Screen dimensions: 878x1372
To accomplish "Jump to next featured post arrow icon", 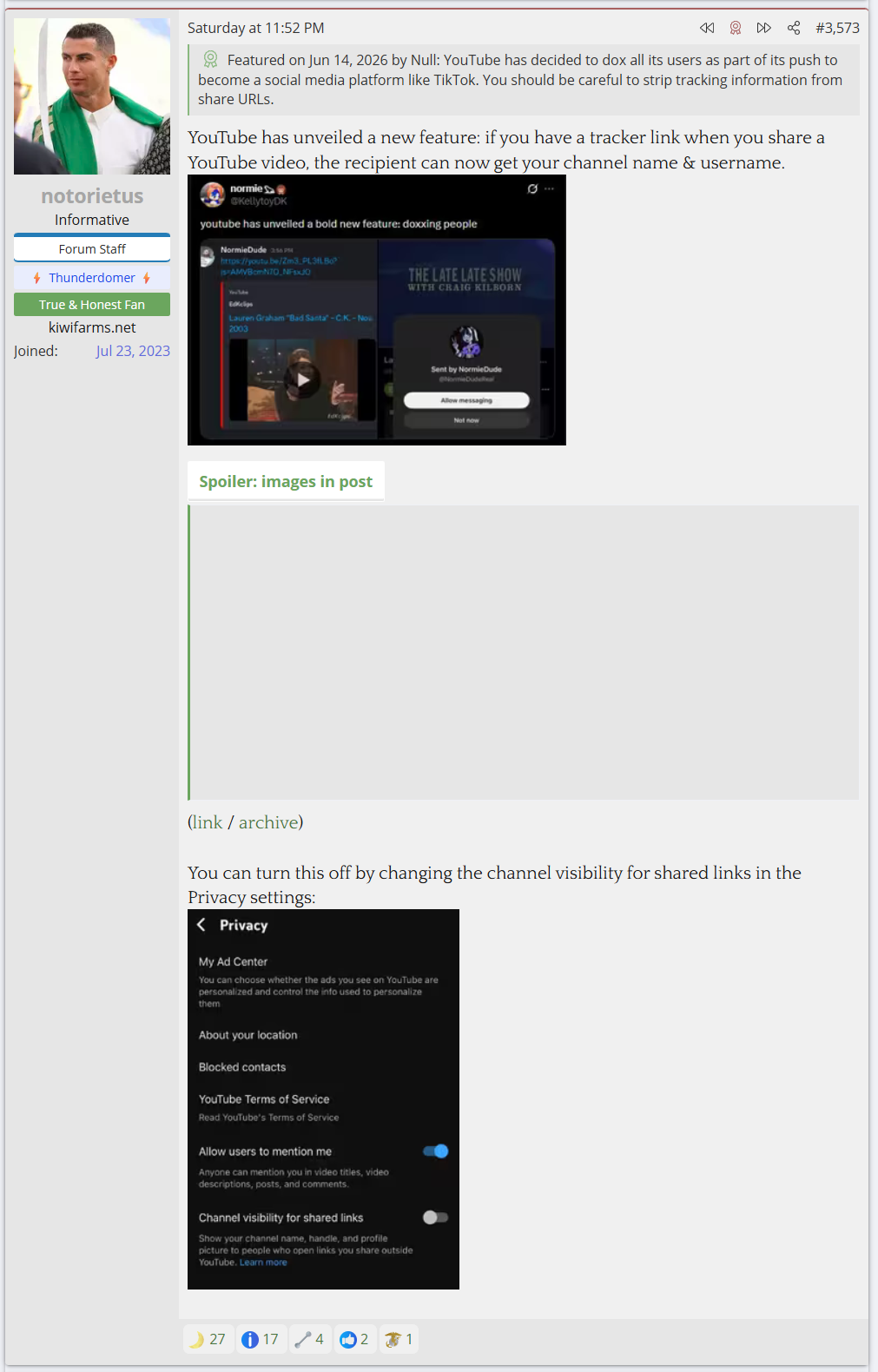I will pyautogui.click(x=764, y=28).
